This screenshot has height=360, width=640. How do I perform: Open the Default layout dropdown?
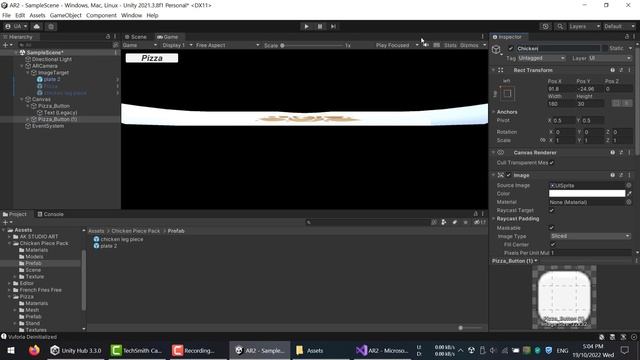619,27
